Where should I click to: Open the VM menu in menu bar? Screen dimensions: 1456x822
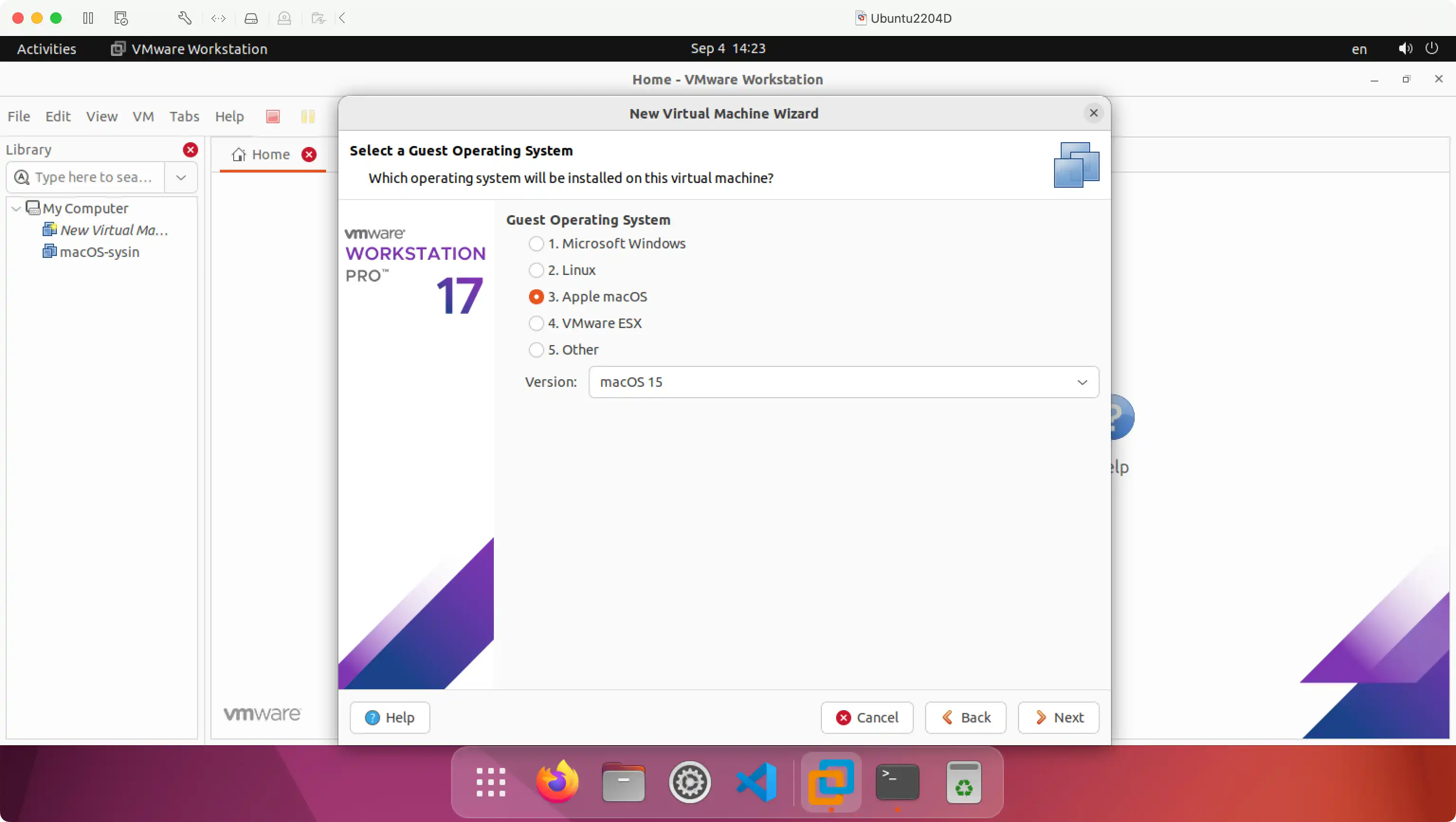click(x=143, y=116)
